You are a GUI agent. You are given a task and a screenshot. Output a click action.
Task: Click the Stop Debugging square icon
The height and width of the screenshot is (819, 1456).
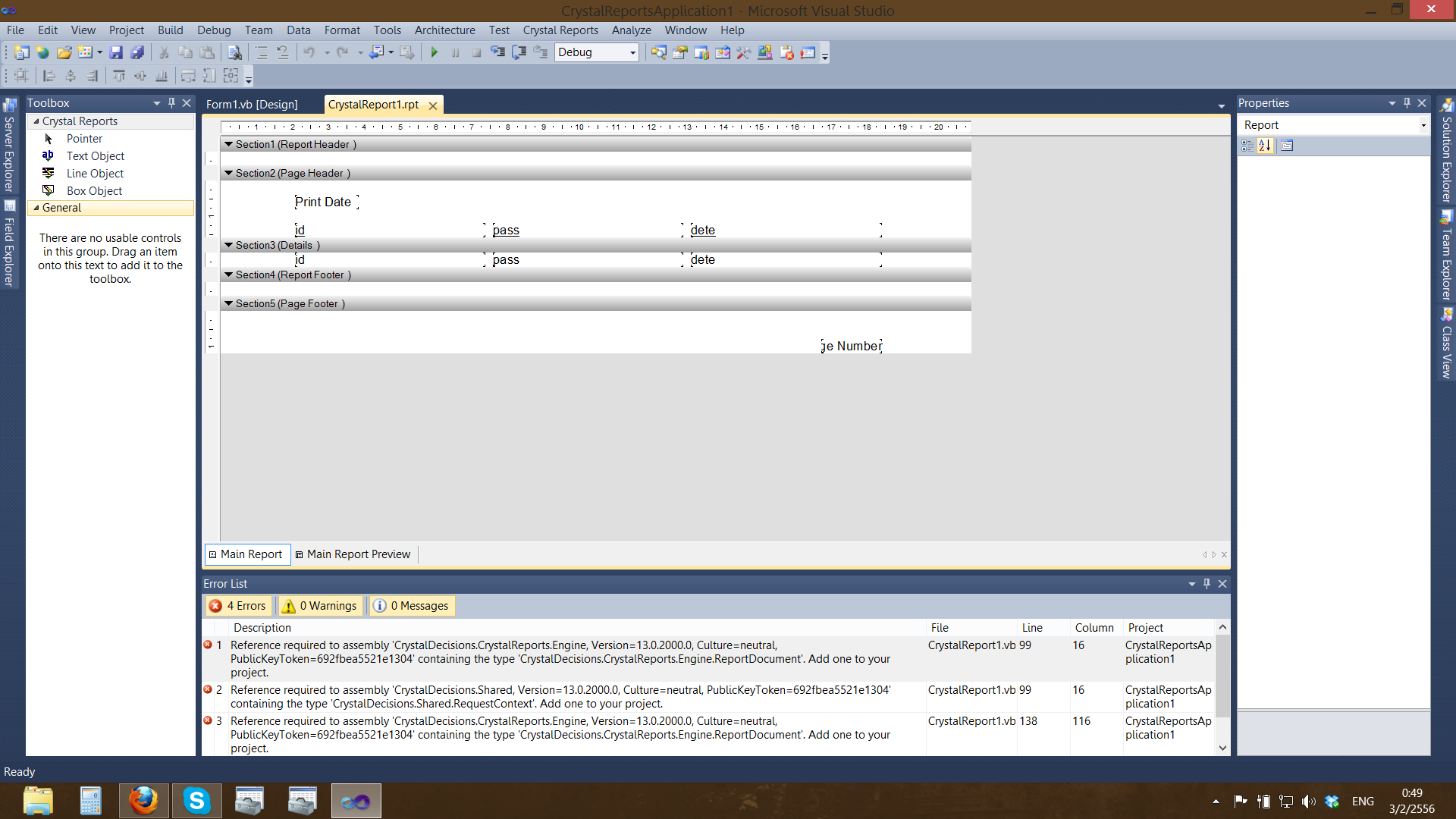(477, 52)
